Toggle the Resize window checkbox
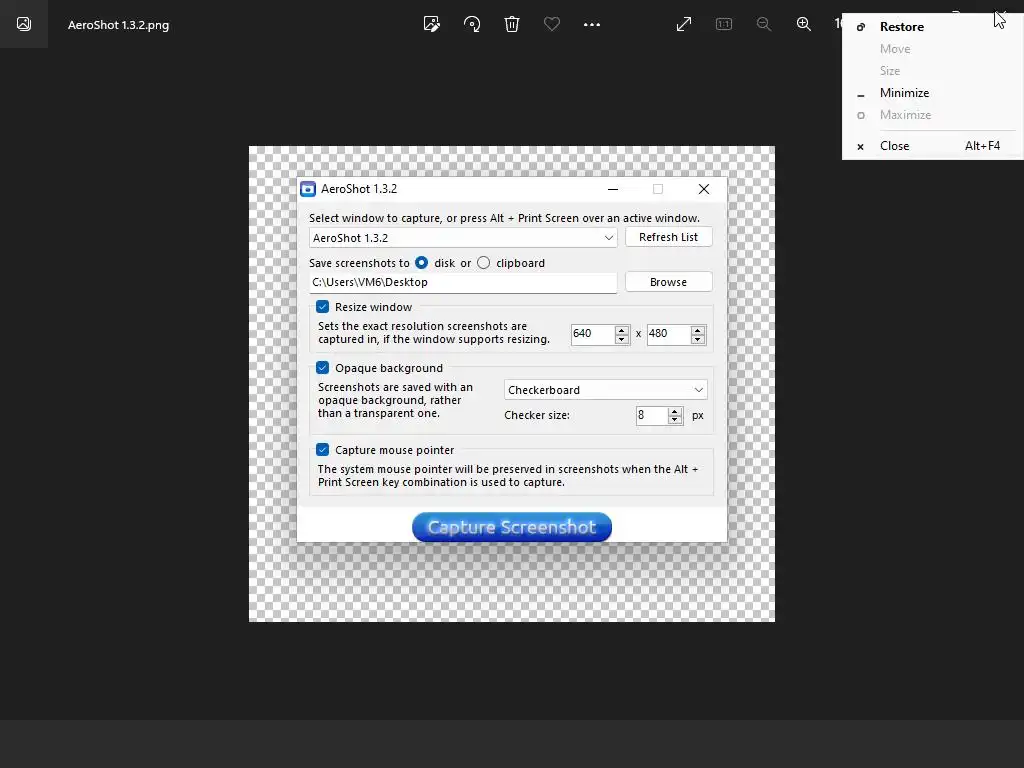Viewport: 1024px width, 768px height. pos(323,306)
